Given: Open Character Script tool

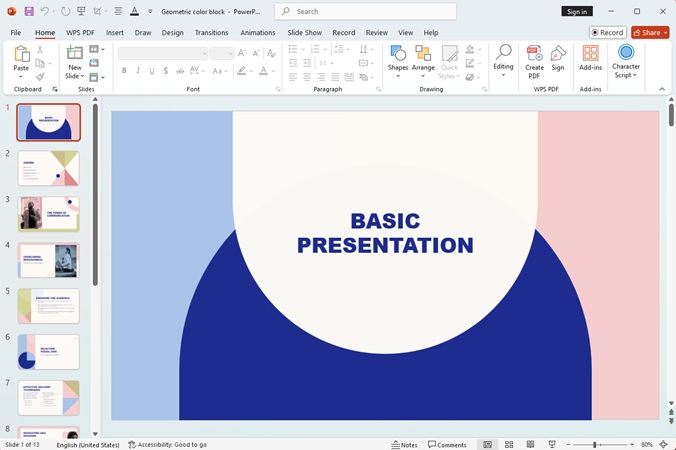Looking at the screenshot, I should point(626,61).
